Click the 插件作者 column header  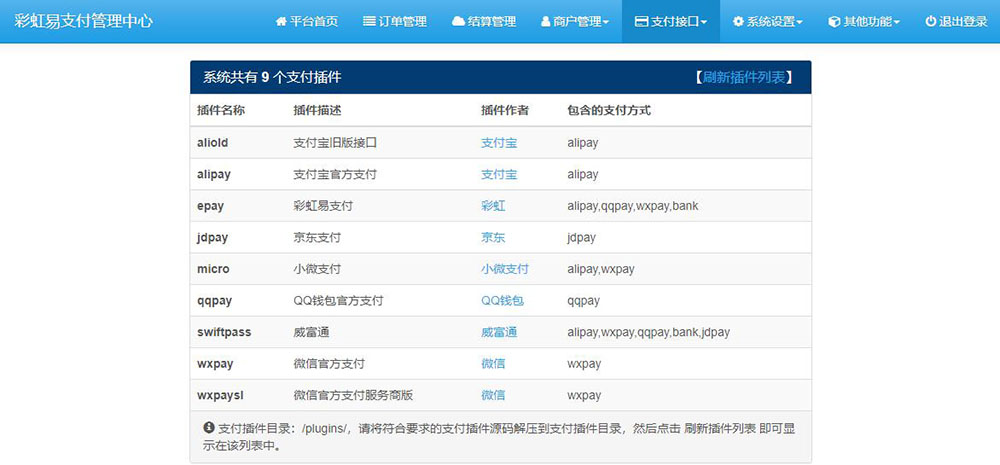coord(504,110)
